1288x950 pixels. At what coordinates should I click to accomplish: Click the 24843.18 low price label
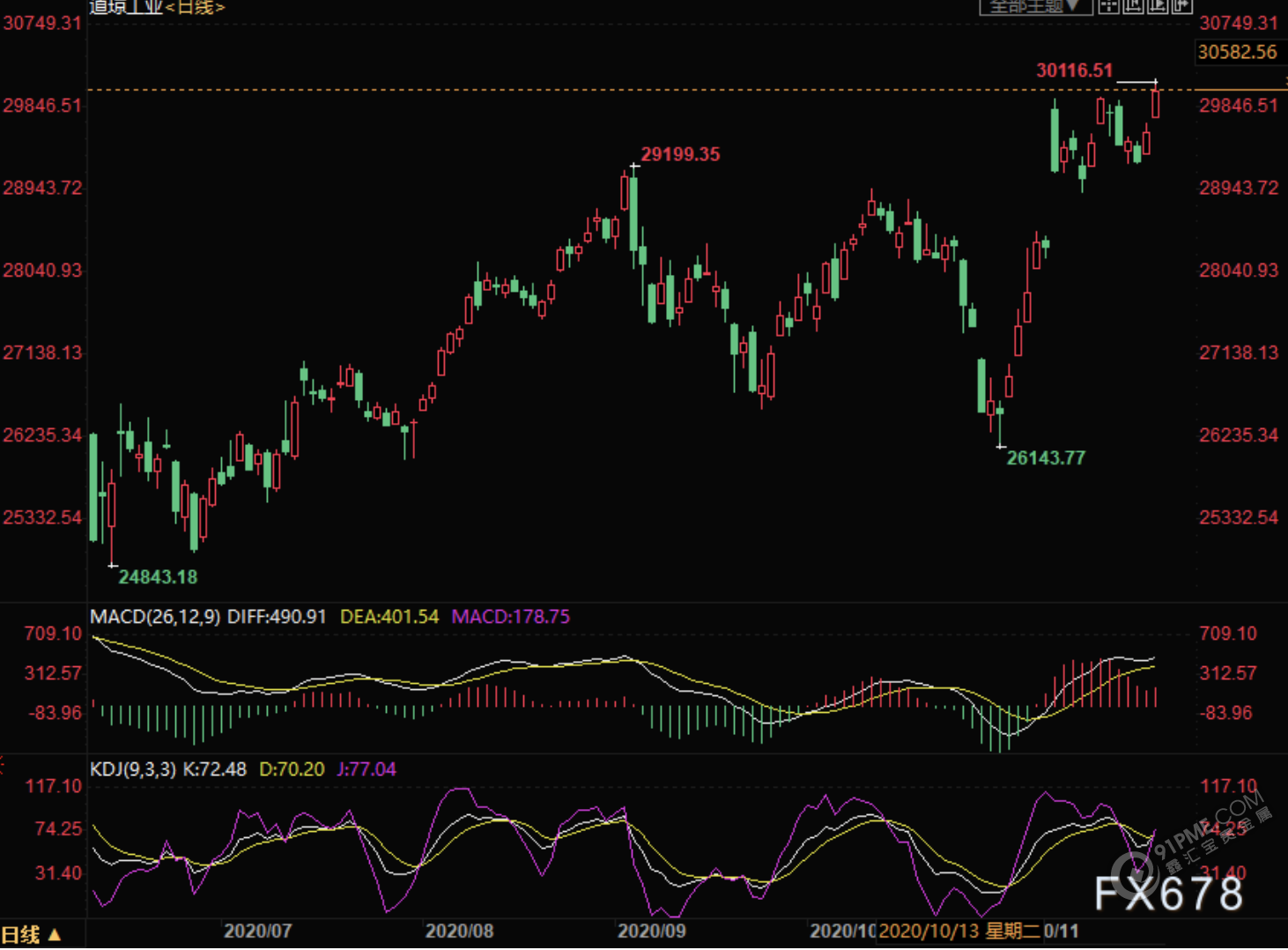coord(158,577)
